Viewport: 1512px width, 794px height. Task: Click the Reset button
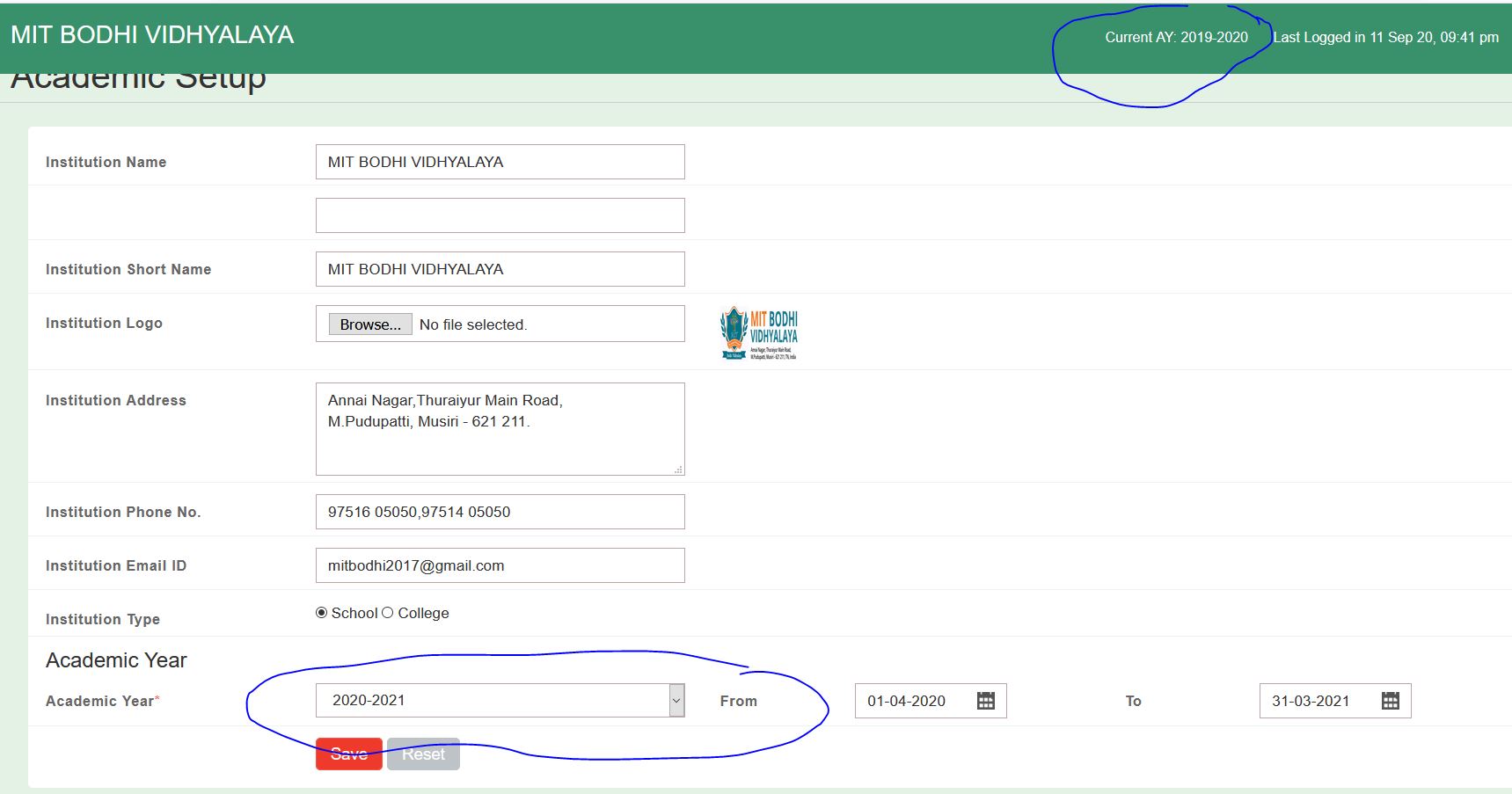(x=423, y=754)
